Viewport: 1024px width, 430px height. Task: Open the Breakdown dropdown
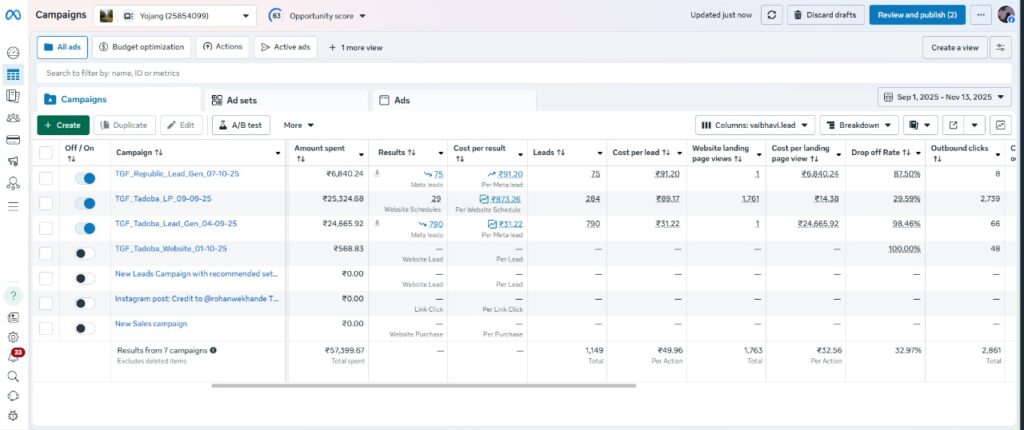click(857, 125)
